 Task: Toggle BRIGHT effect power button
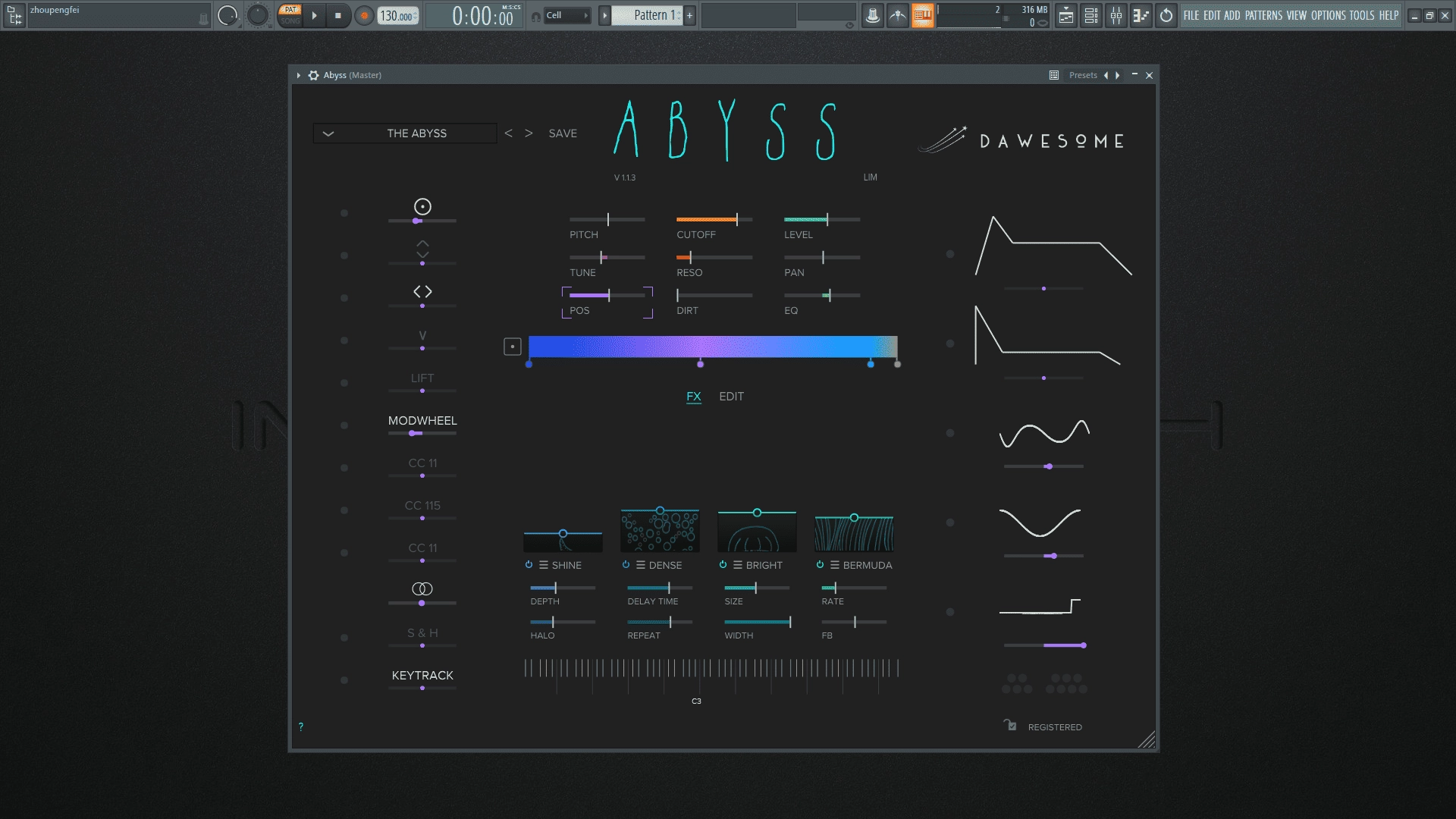[723, 564]
